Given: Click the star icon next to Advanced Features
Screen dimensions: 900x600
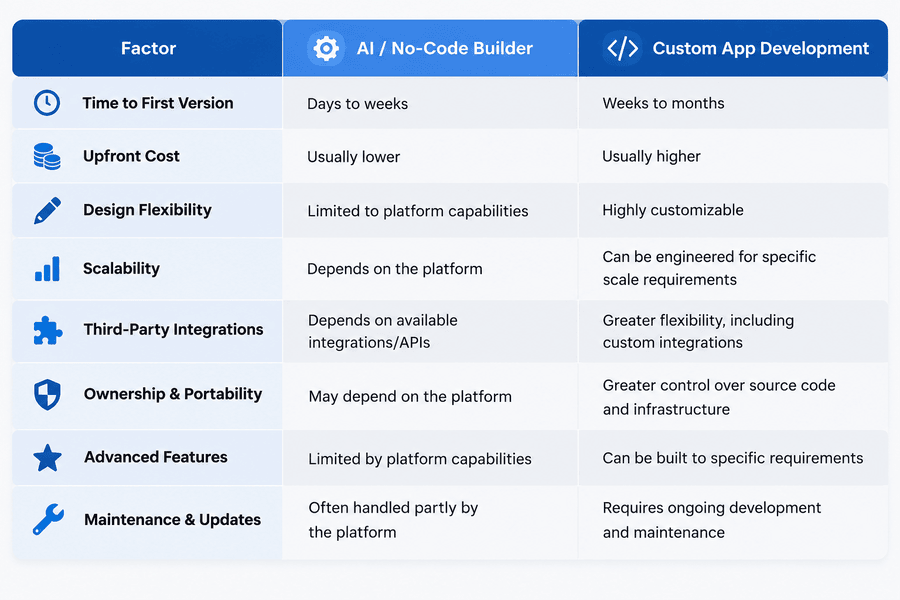Looking at the screenshot, I should pyautogui.click(x=47, y=458).
